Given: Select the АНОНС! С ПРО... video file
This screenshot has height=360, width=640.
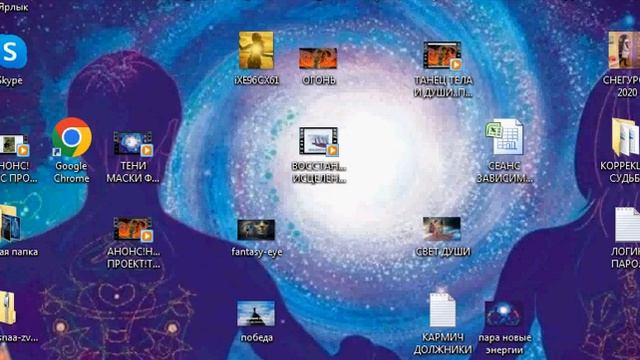Looking at the screenshot, I should coord(14,145).
